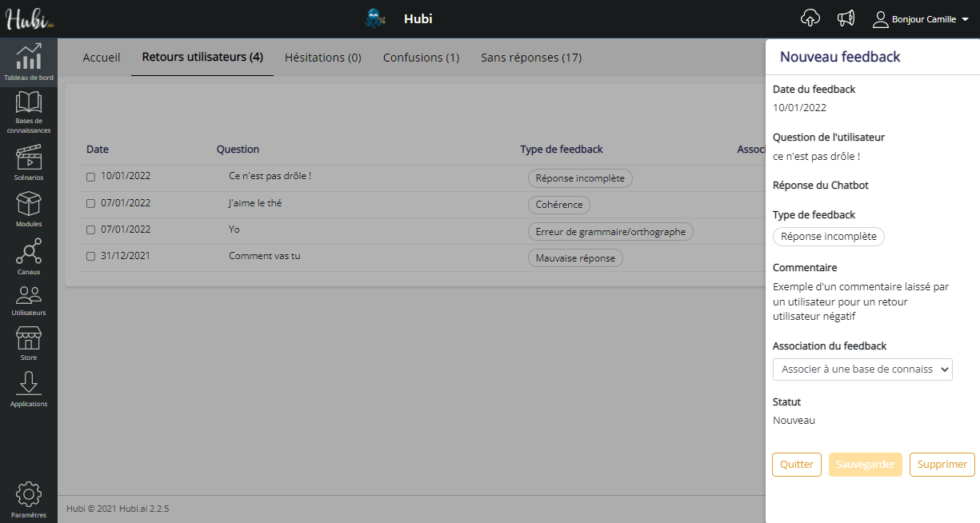Expand the Association du feedback dropdown
Screen dimensions: 980x523
tap(862, 369)
